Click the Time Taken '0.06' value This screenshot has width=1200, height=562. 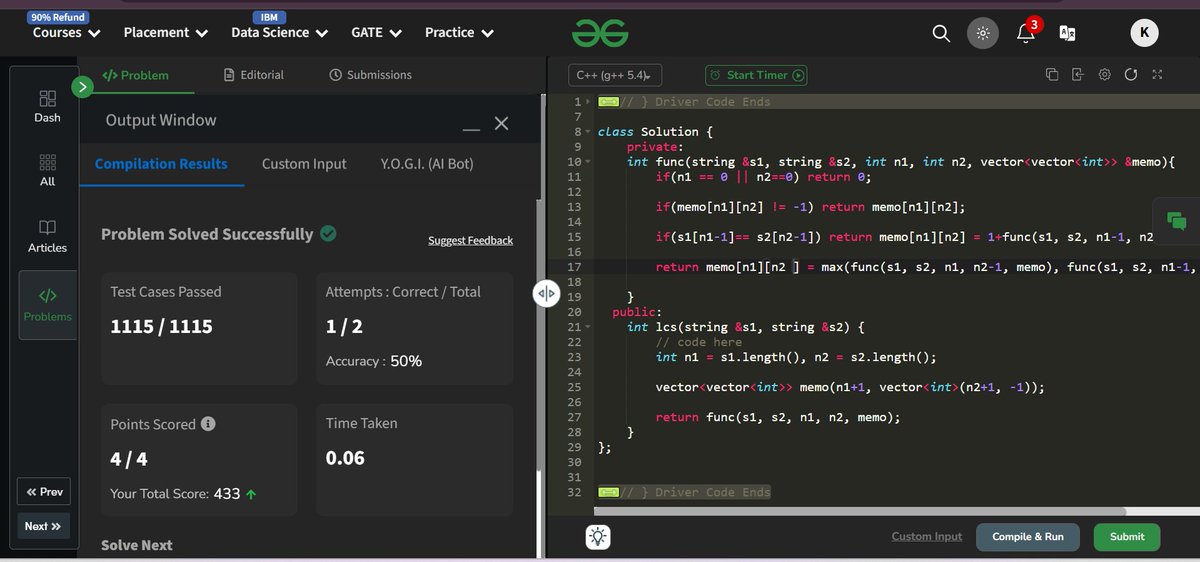coord(345,458)
